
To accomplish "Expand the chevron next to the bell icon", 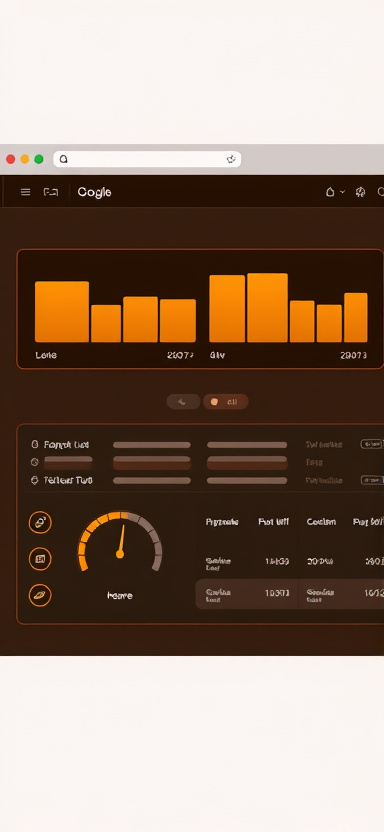I will pyautogui.click(x=343, y=192).
